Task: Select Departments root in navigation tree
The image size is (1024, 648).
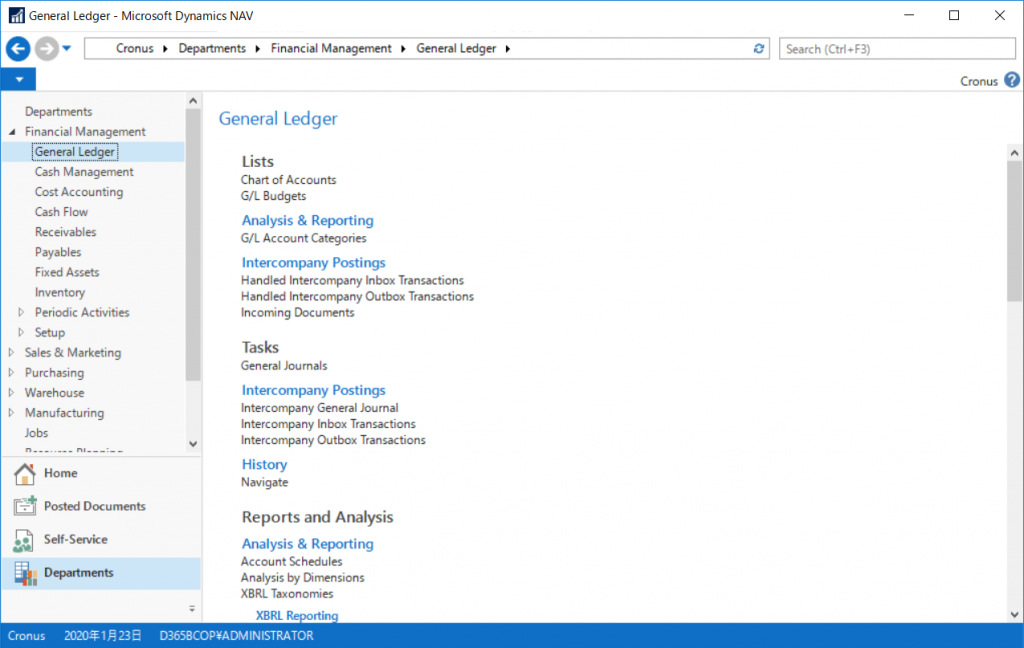Action: tap(58, 112)
